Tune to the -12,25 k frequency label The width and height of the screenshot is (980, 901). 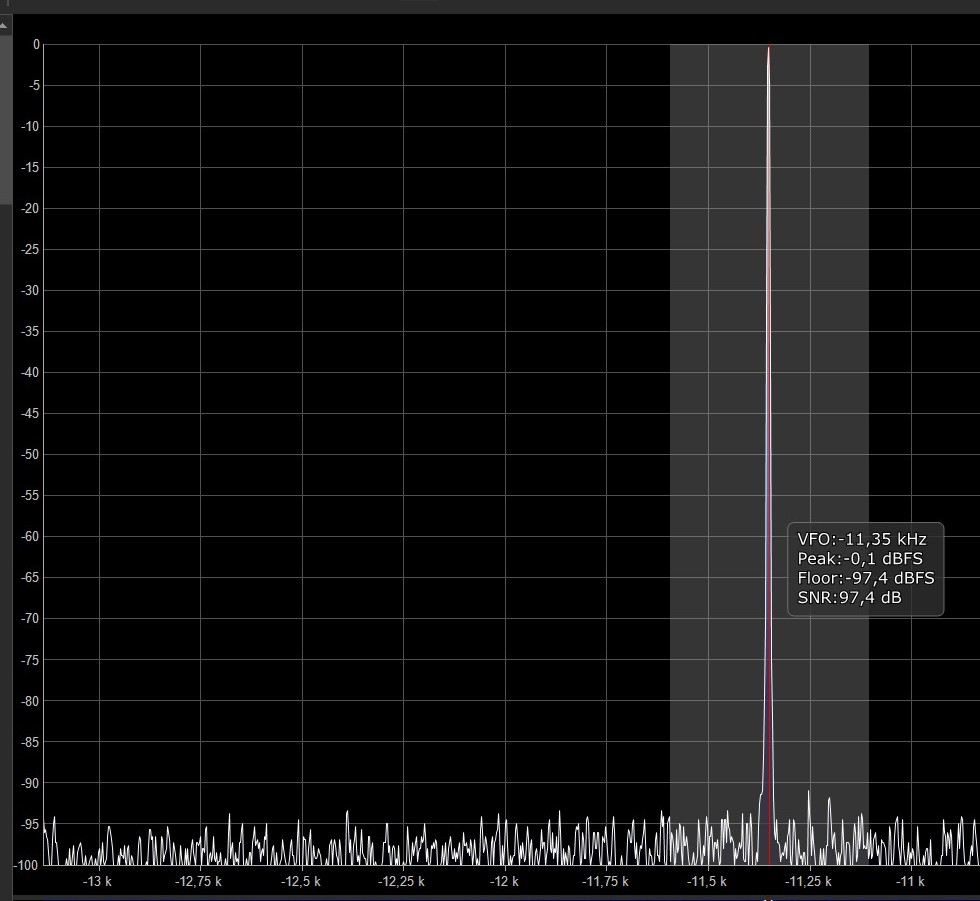[401, 881]
